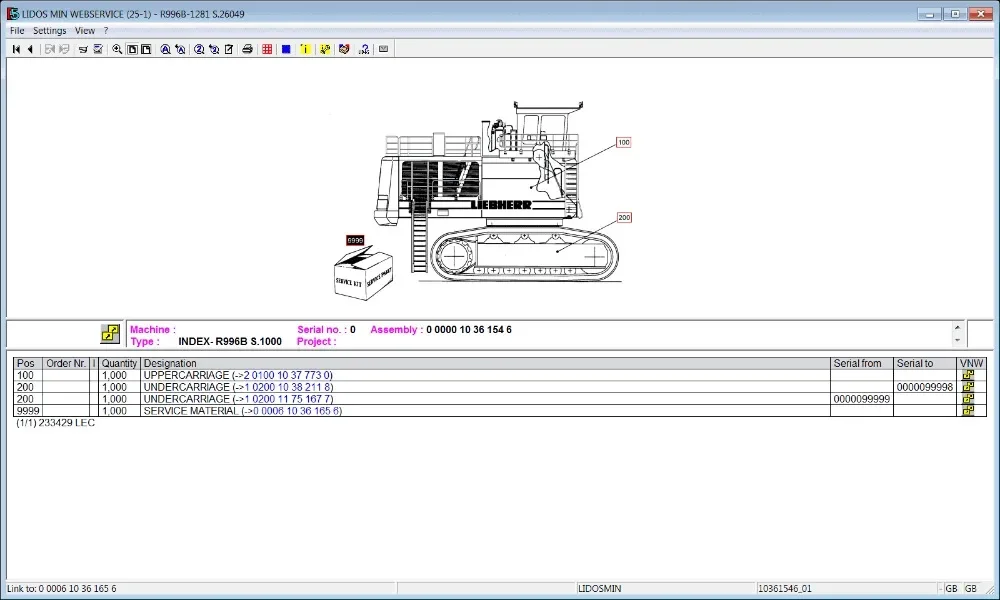Click SERVICE MATERIAL assembly link in table
Viewport: 1000px width, 600px height.
pos(242,411)
